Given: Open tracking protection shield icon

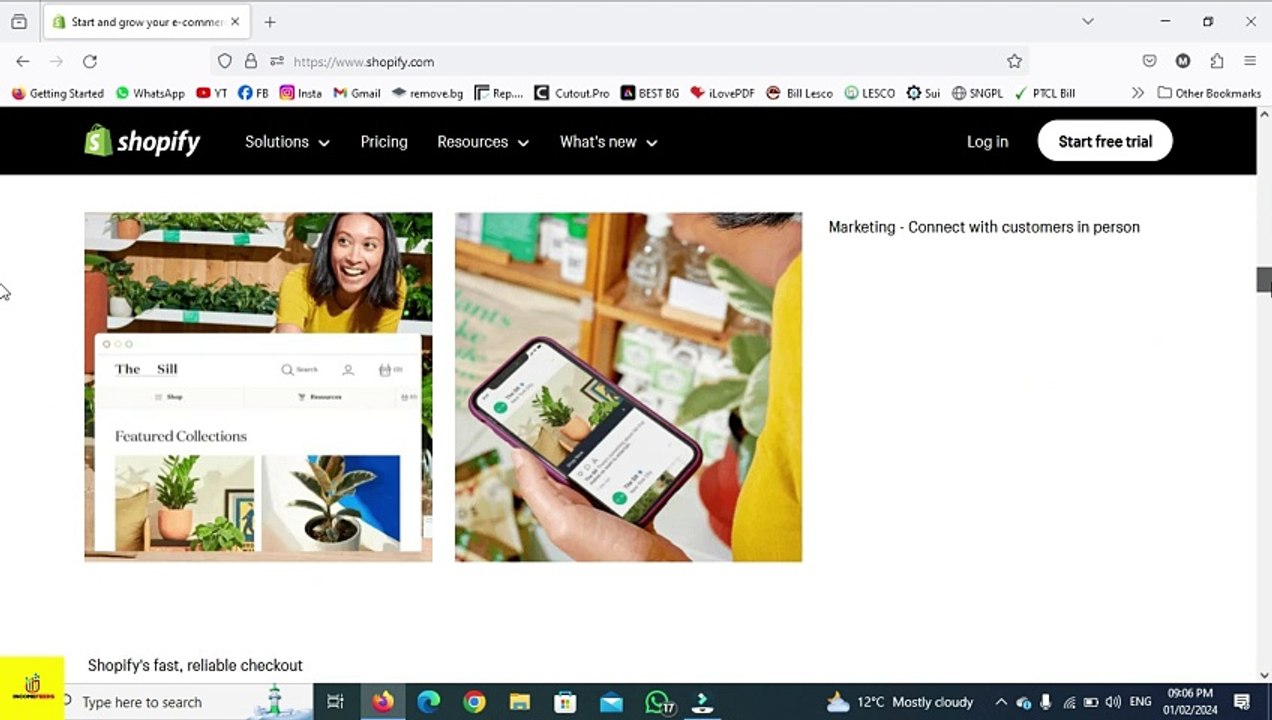Looking at the screenshot, I should (x=225, y=61).
